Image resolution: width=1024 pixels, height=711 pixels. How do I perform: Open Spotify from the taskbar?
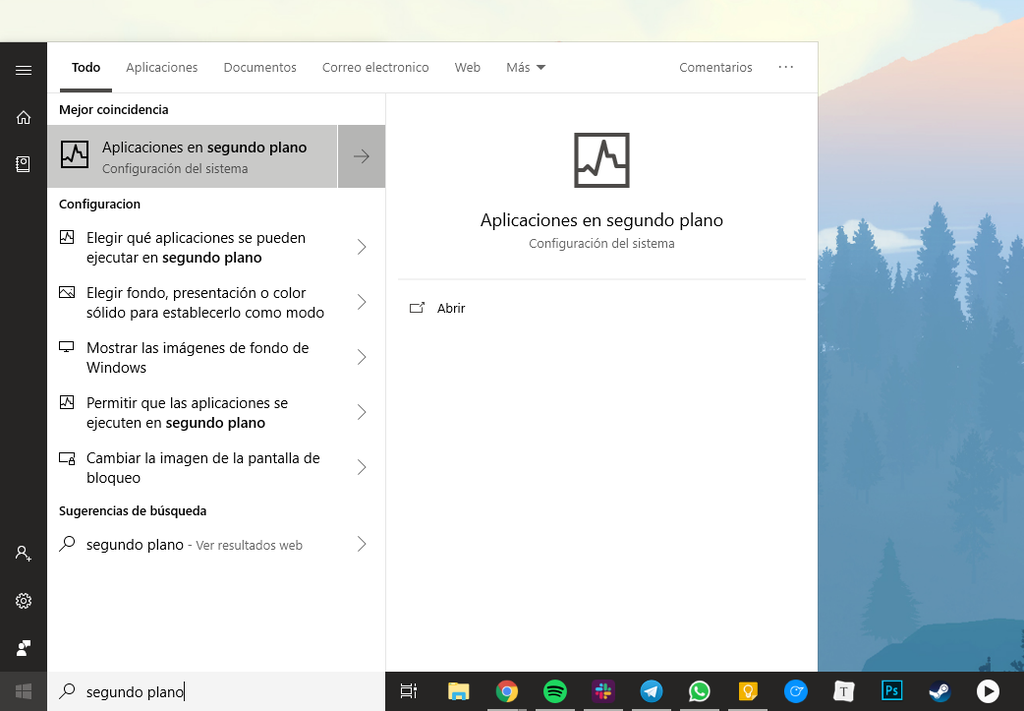[x=555, y=691]
